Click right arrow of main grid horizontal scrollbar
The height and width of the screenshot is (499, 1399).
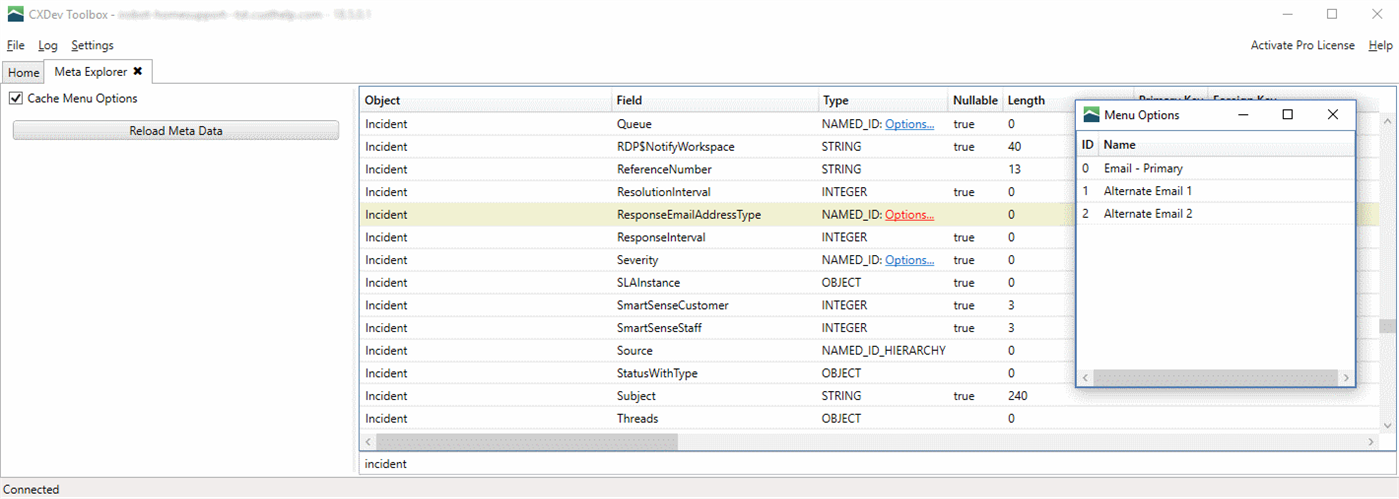pyautogui.click(x=1372, y=441)
